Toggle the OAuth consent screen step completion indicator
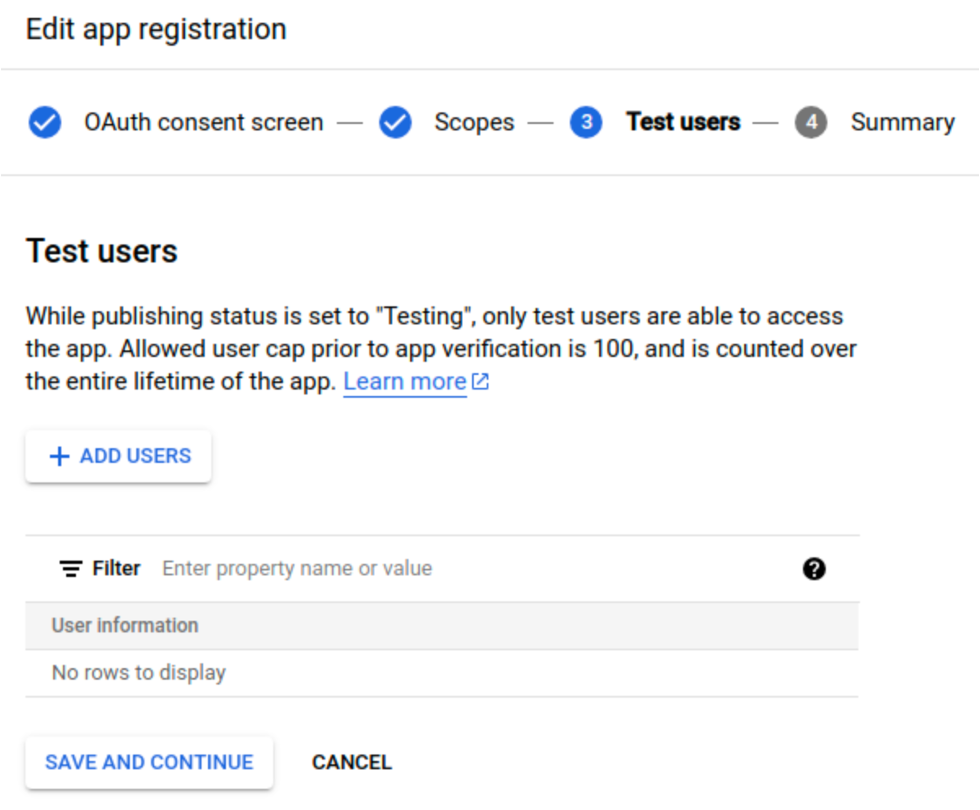980x810 pixels. coord(44,122)
